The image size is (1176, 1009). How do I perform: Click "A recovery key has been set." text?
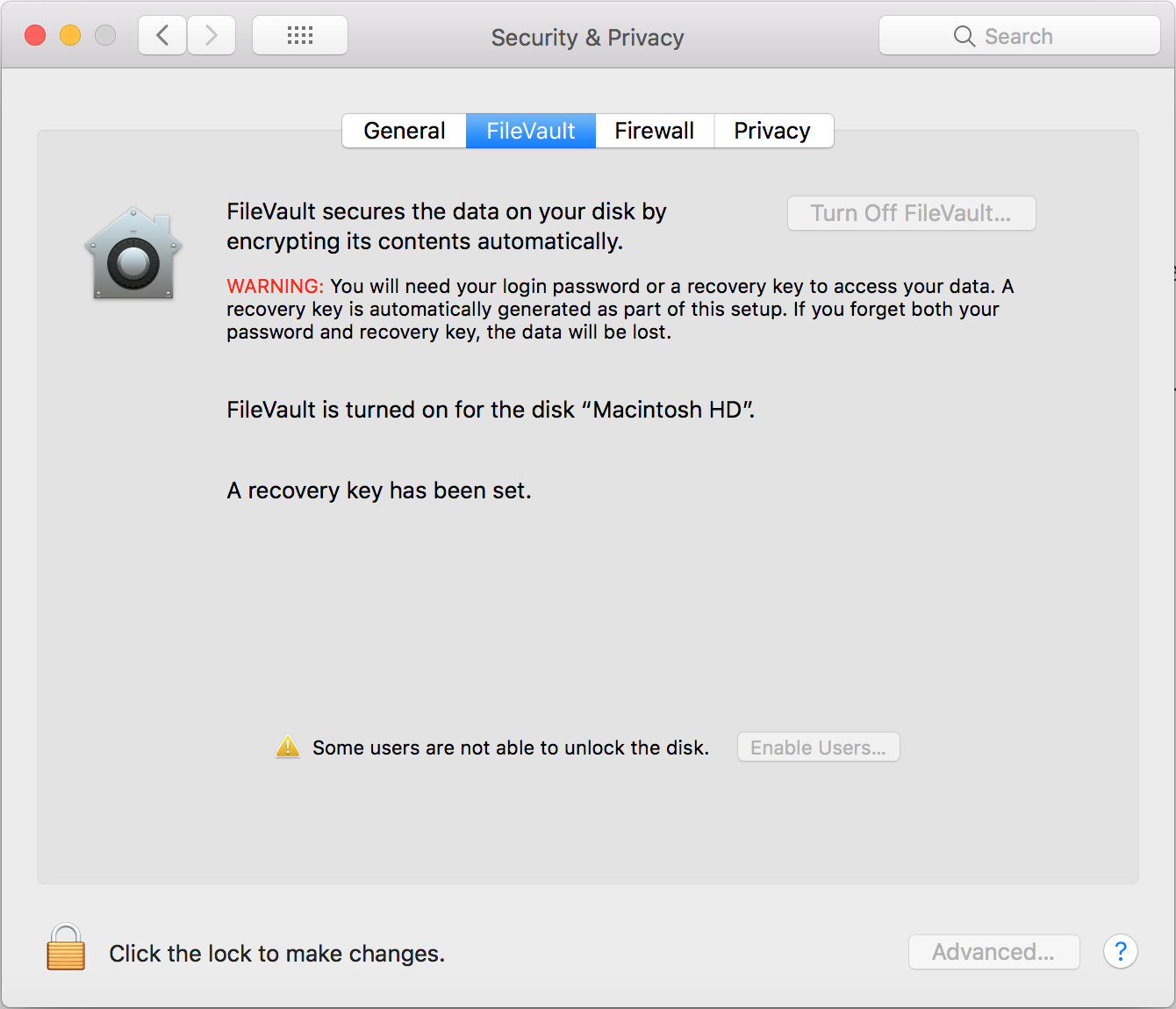[379, 490]
